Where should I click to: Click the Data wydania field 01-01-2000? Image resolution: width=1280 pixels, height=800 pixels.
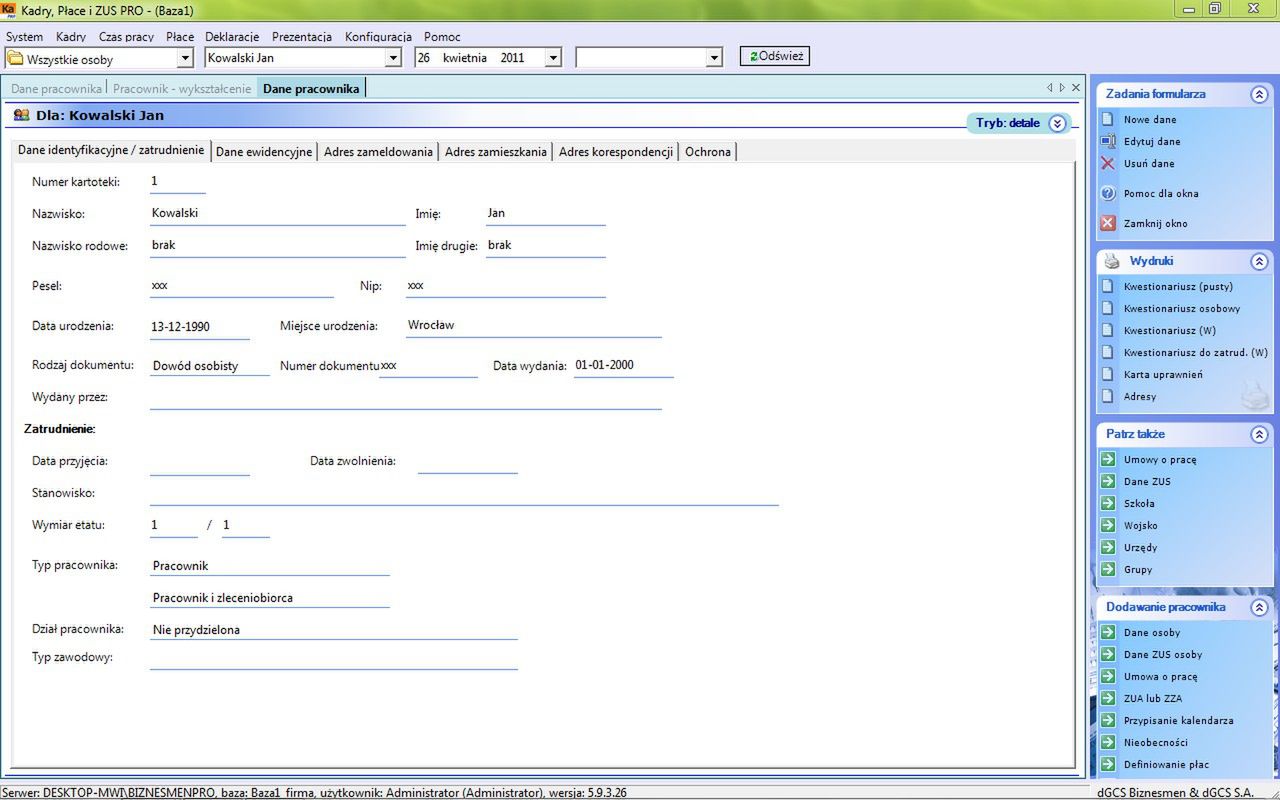click(x=623, y=365)
